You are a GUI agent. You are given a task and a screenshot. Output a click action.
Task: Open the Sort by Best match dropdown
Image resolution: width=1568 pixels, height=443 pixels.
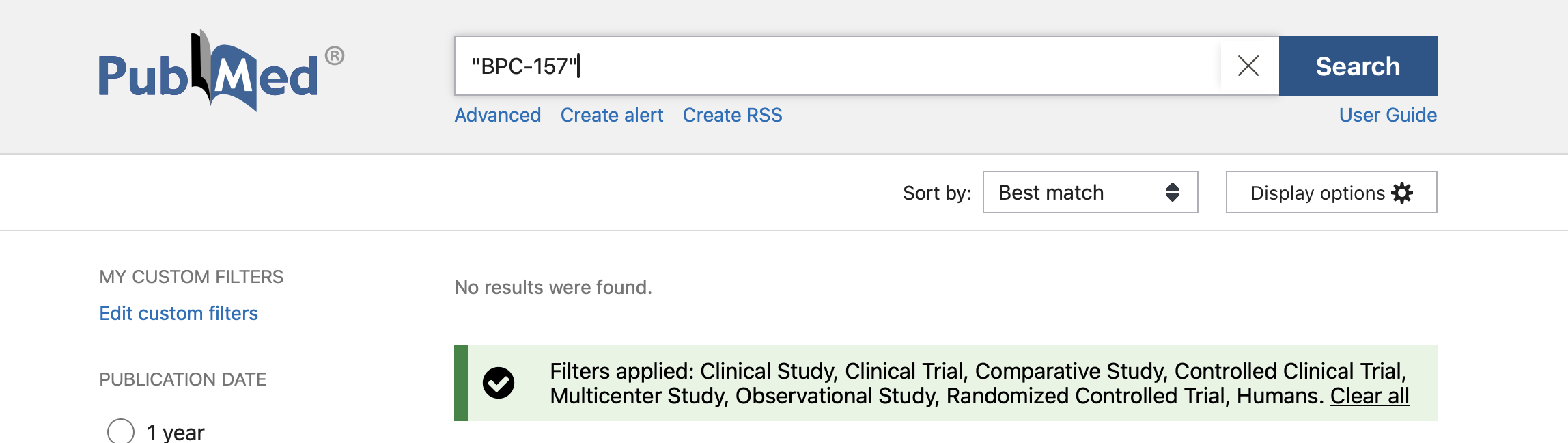click(x=1089, y=193)
